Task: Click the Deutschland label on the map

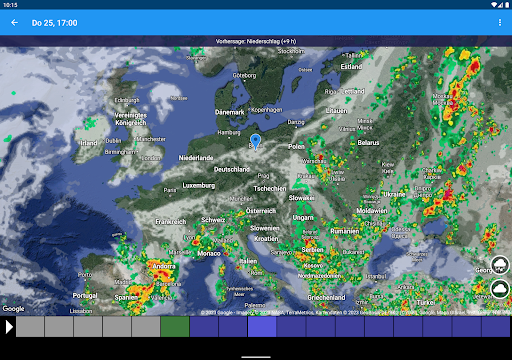Action: [x=232, y=169]
